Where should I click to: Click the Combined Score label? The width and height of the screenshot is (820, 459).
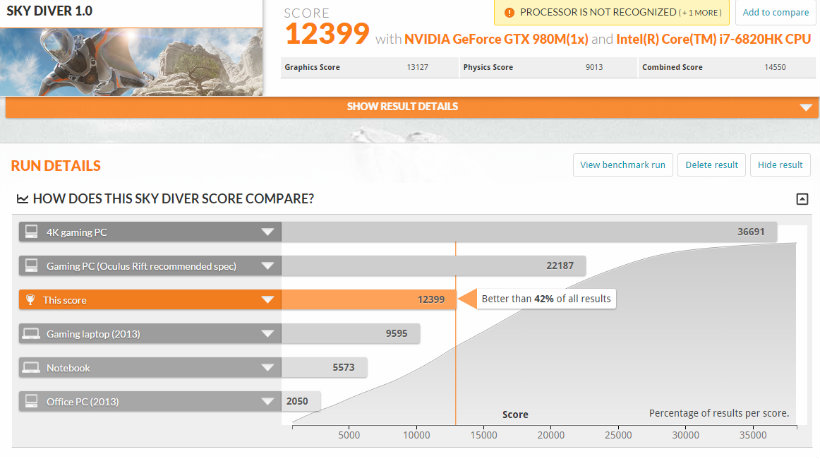click(672, 67)
